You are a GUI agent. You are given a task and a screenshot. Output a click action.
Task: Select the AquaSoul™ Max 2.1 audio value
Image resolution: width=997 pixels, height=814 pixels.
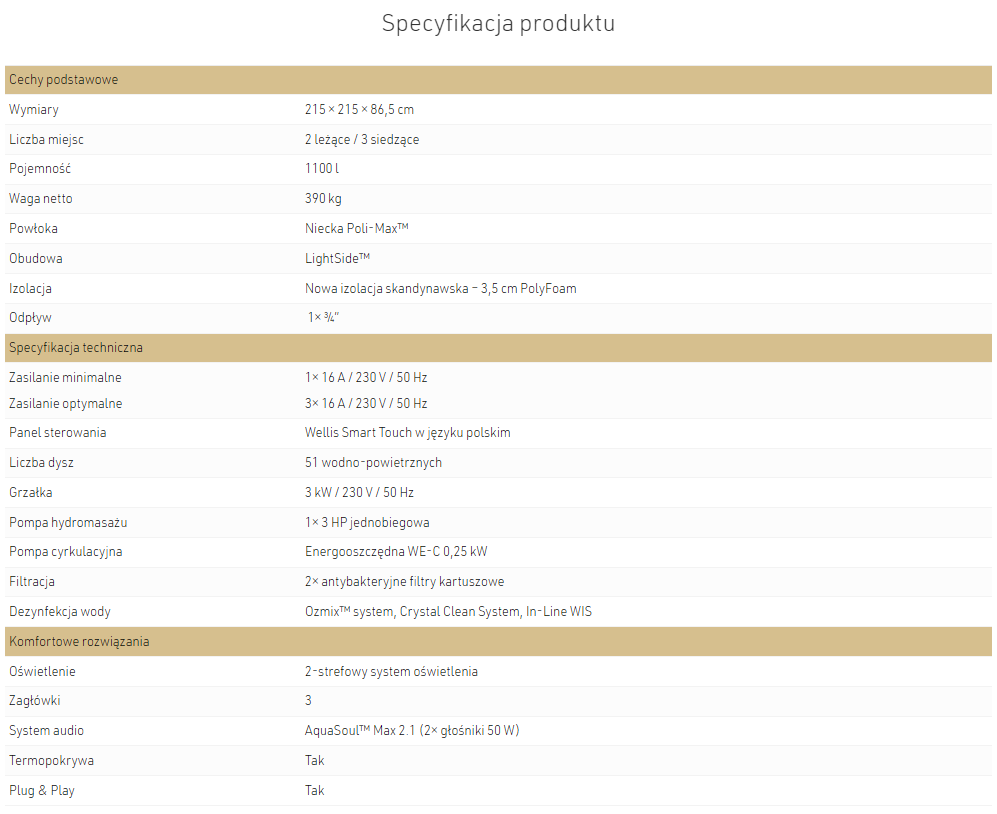point(411,730)
